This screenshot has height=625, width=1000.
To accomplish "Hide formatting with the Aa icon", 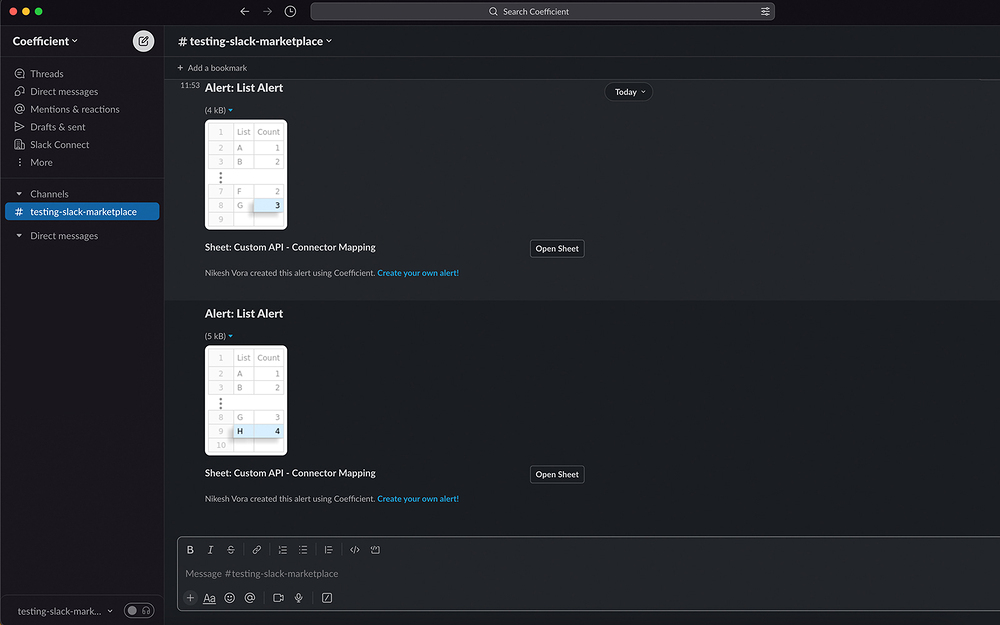I will tap(209, 598).
